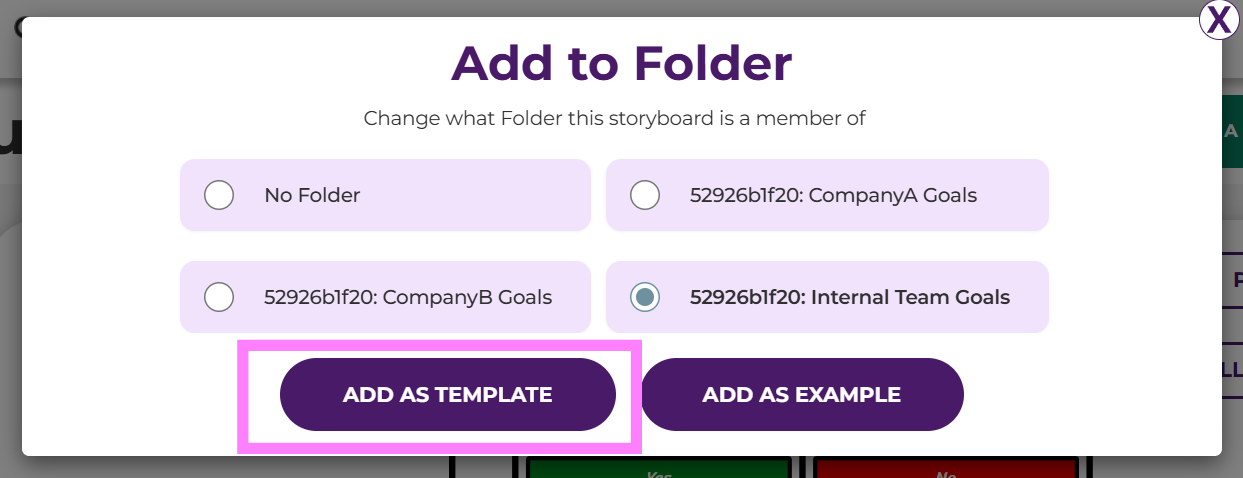Screen dimensions: 1243x478
Task: Choose the CompanyA Goals radio circle
Action: point(645,195)
